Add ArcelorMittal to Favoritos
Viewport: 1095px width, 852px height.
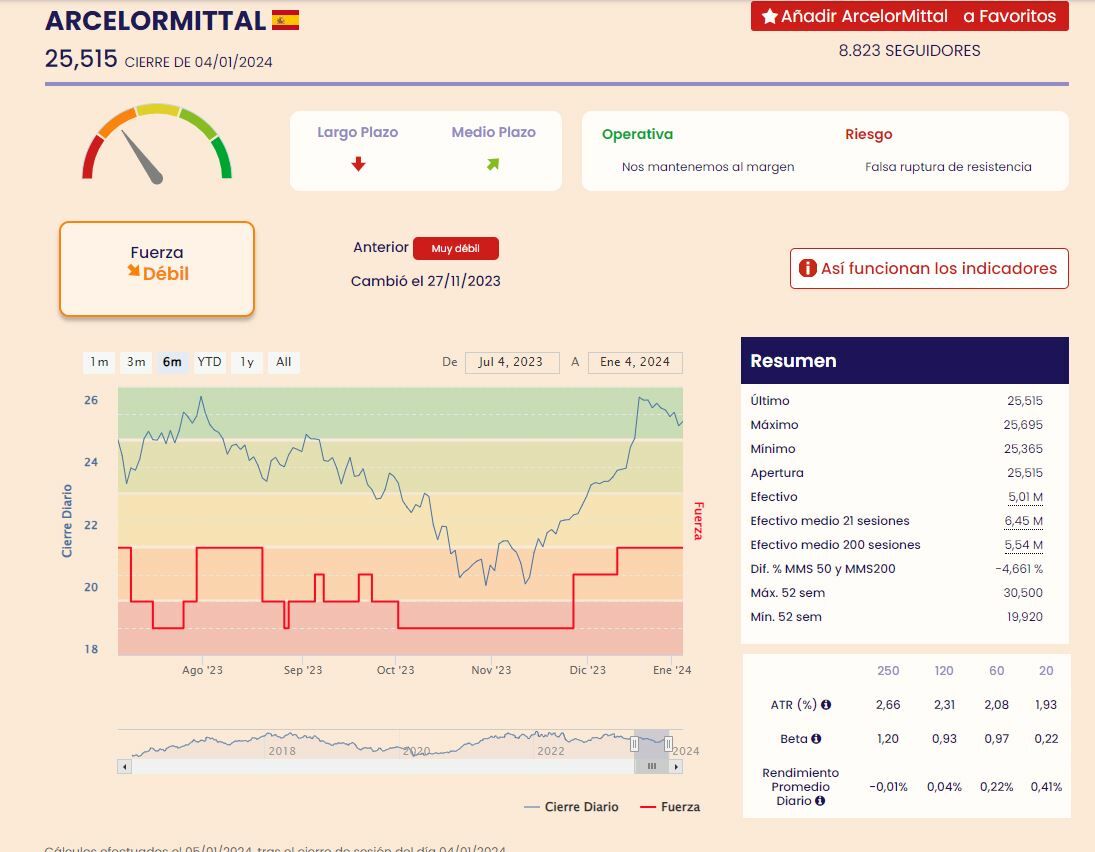click(909, 16)
